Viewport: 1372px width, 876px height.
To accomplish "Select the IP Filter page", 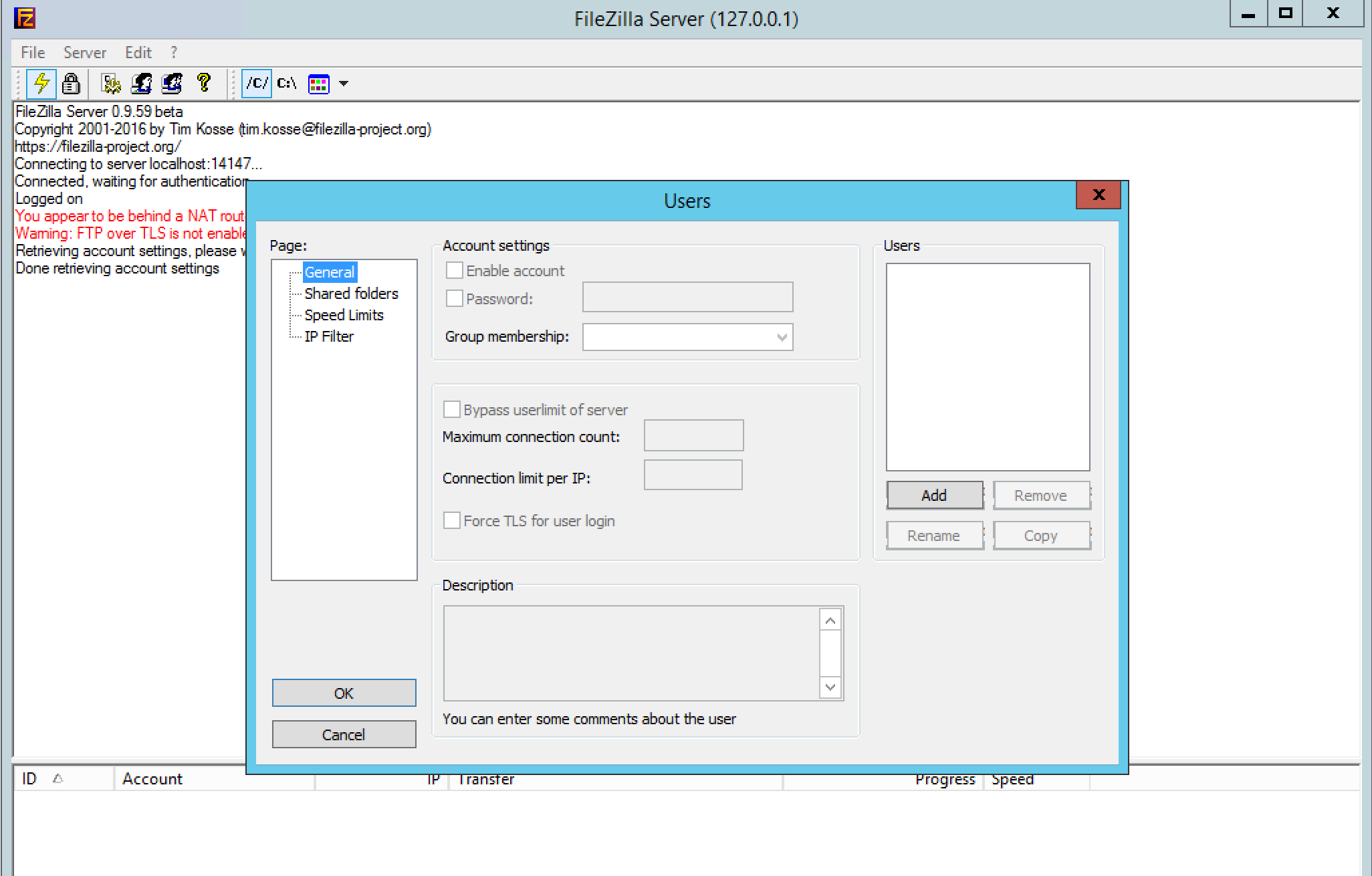I will tap(329, 336).
